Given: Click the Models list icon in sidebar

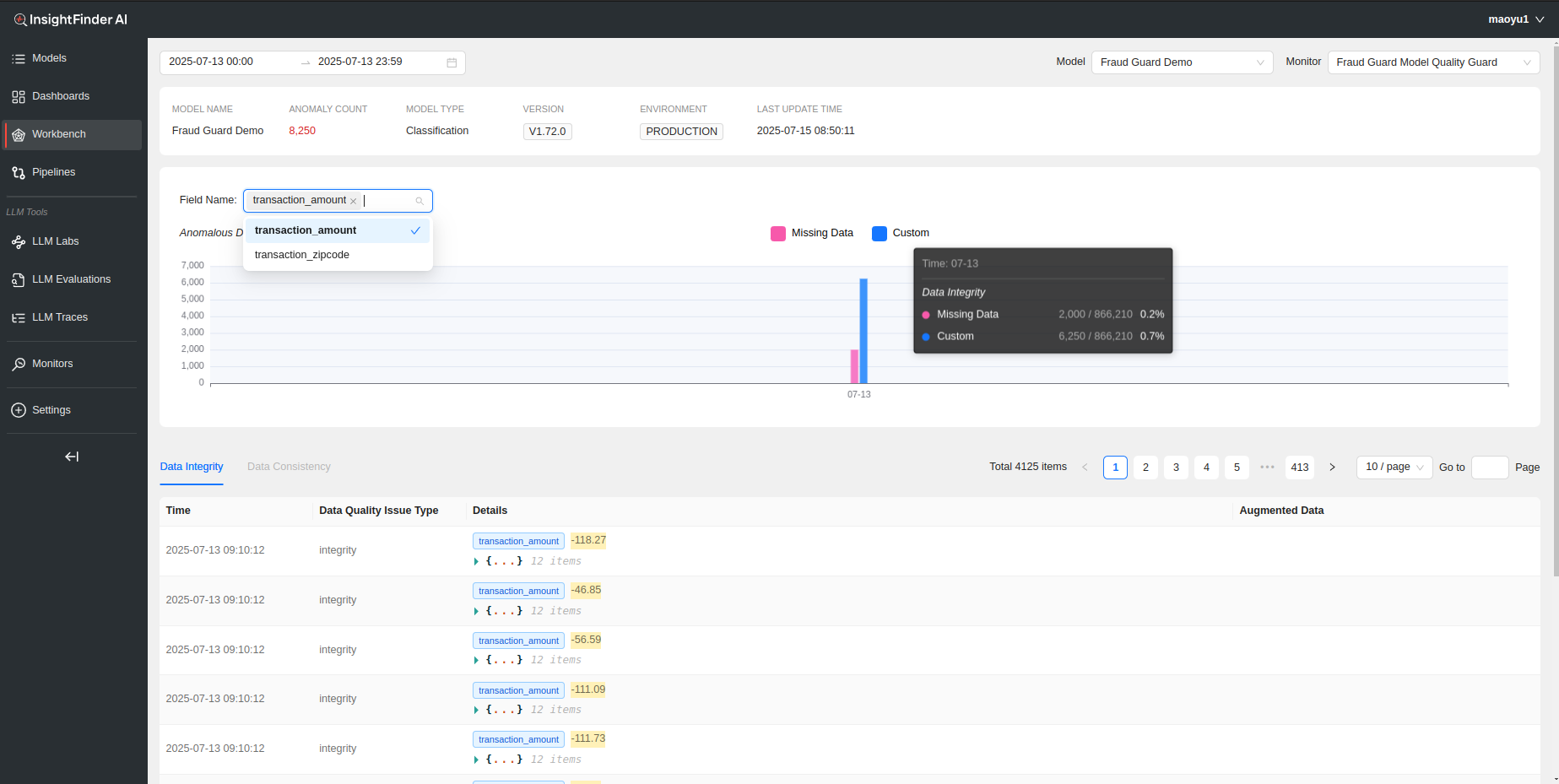Looking at the screenshot, I should click(x=19, y=59).
